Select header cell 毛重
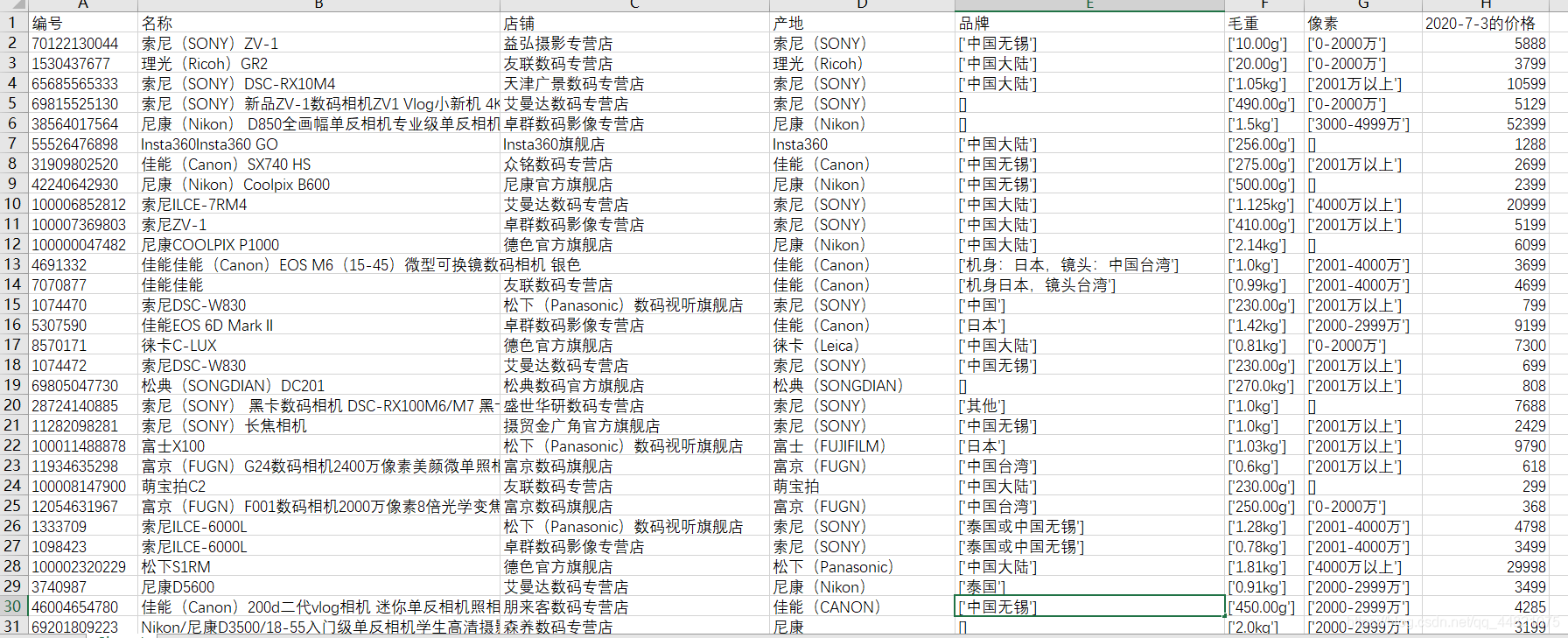 tap(1264, 23)
